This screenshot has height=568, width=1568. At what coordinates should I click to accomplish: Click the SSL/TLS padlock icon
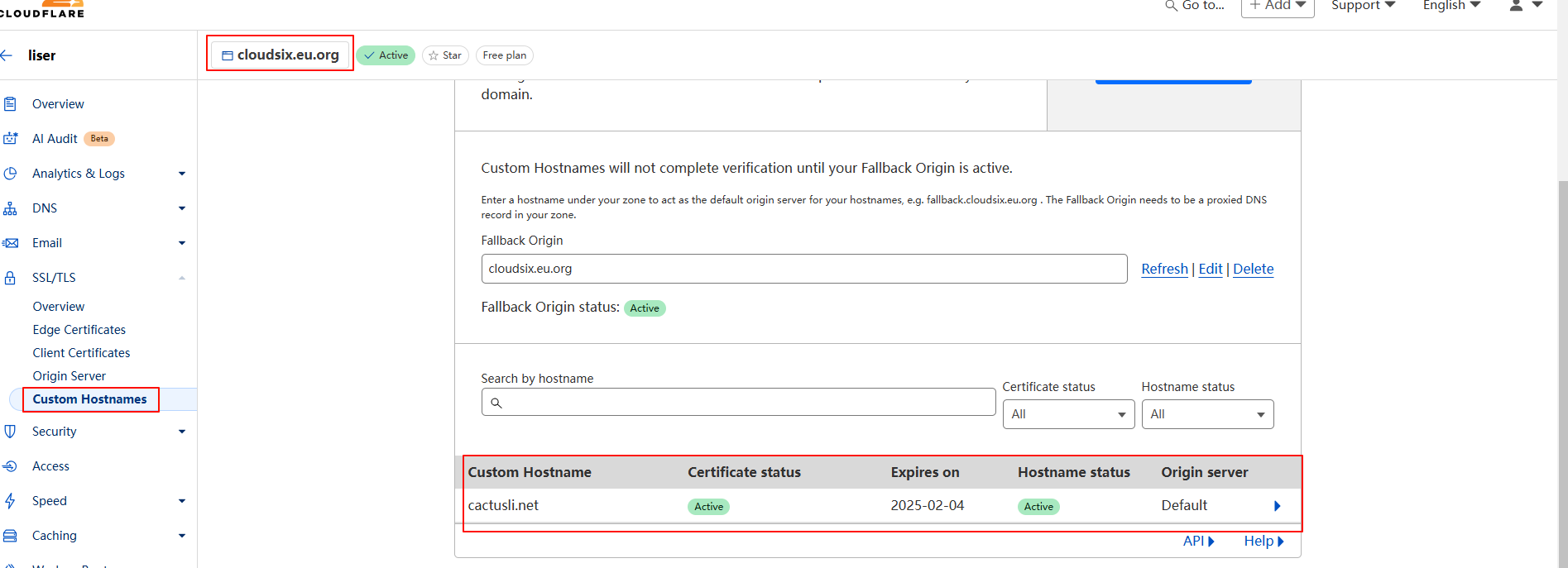point(10,278)
